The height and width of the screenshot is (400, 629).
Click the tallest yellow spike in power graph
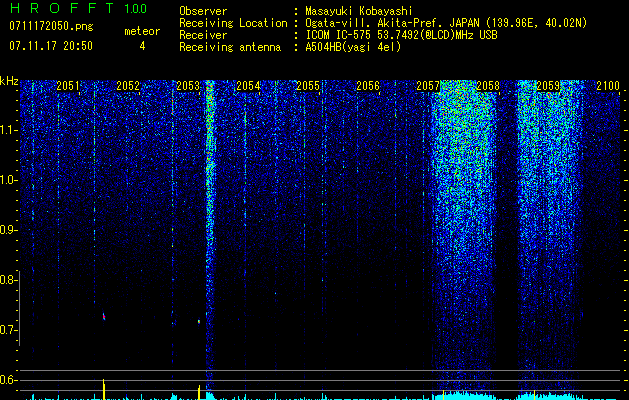tap(103, 389)
